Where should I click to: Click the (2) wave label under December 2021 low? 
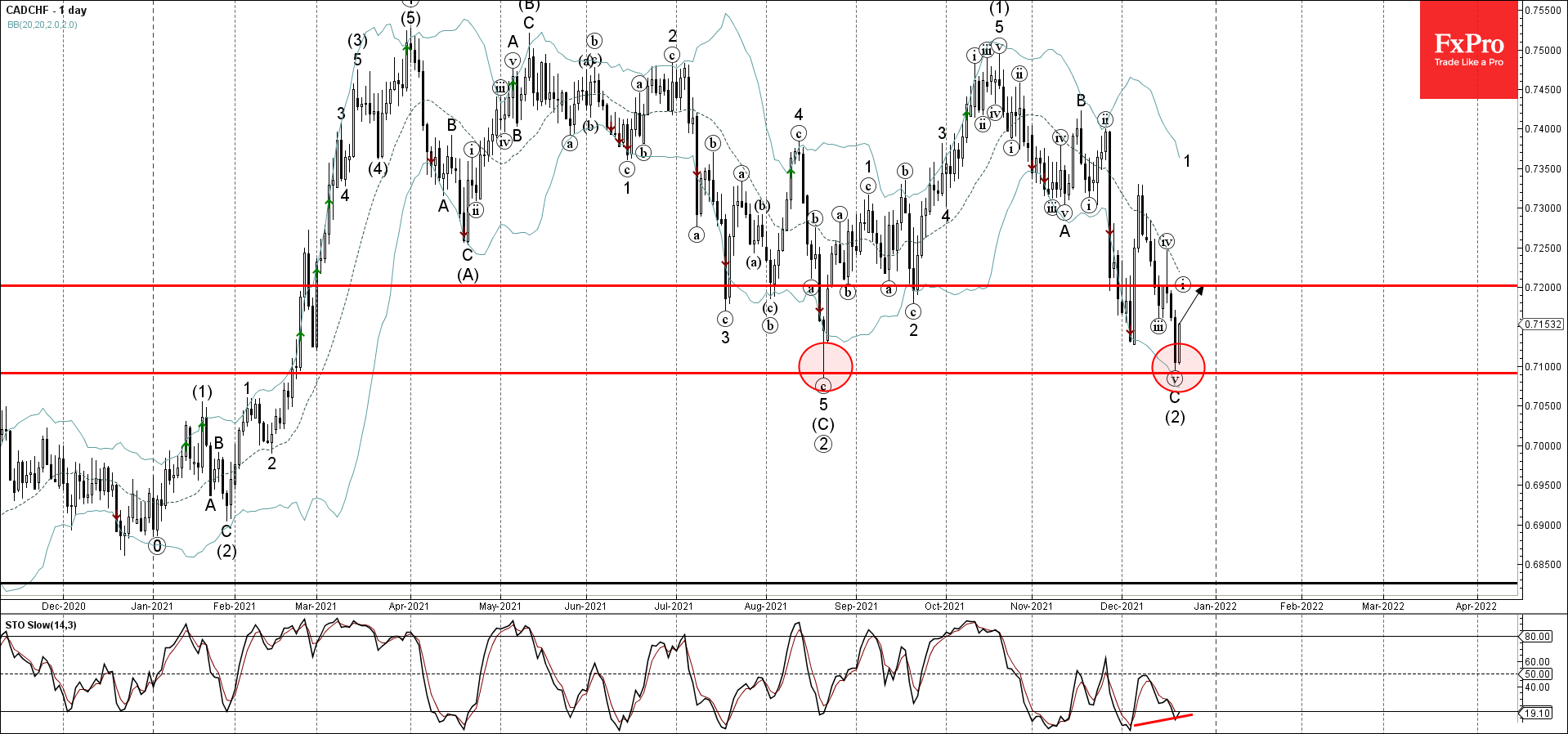(1175, 418)
